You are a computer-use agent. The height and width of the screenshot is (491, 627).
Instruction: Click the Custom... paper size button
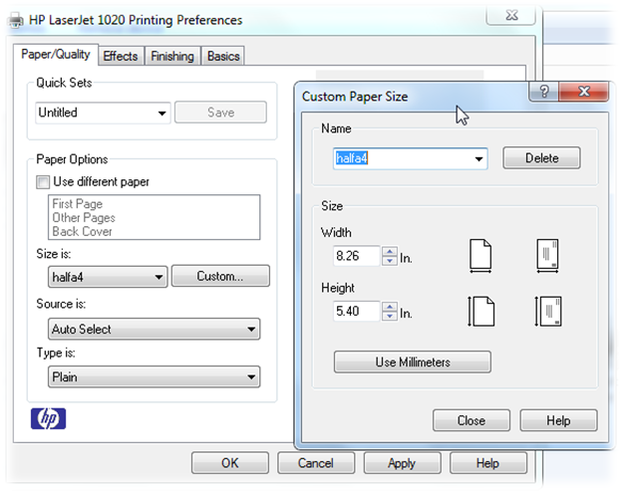[x=220, y=276]
